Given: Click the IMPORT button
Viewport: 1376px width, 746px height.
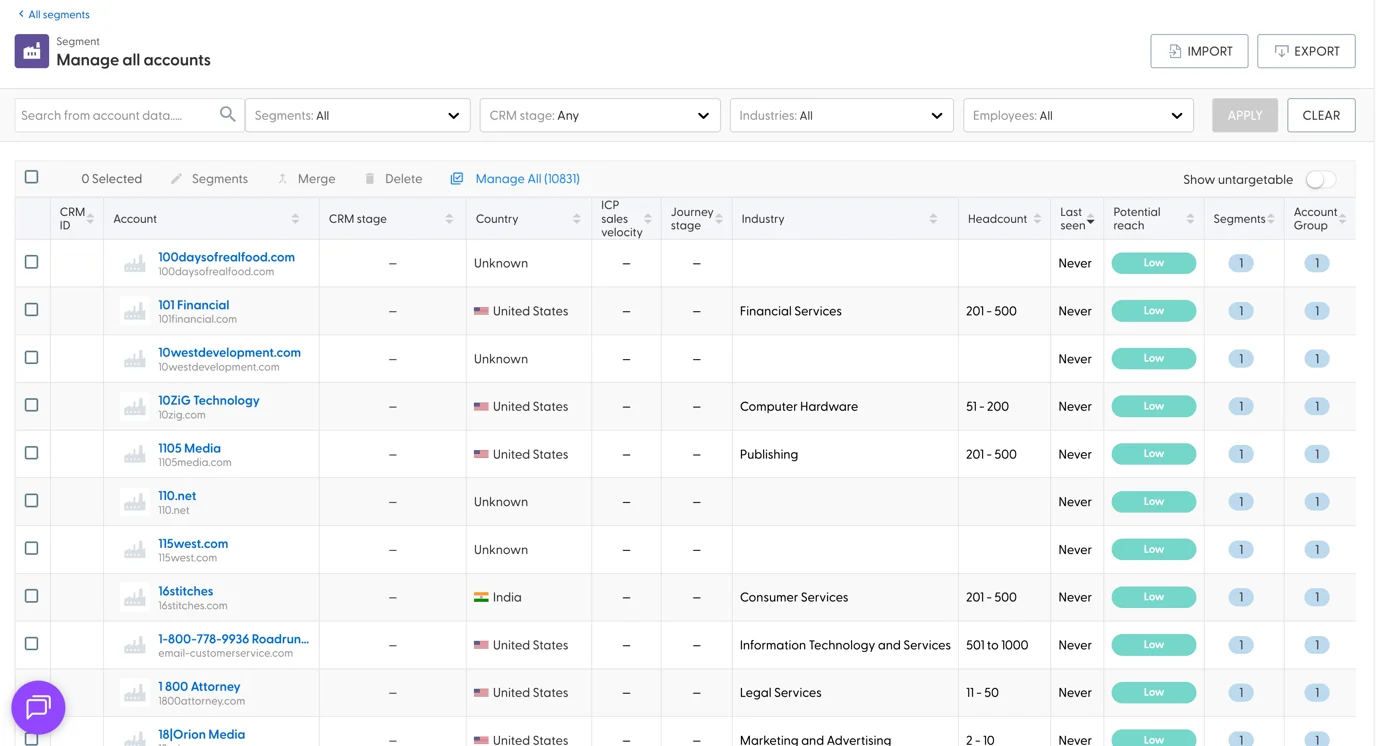Looking at the screenshot, I should [1199, 51].
